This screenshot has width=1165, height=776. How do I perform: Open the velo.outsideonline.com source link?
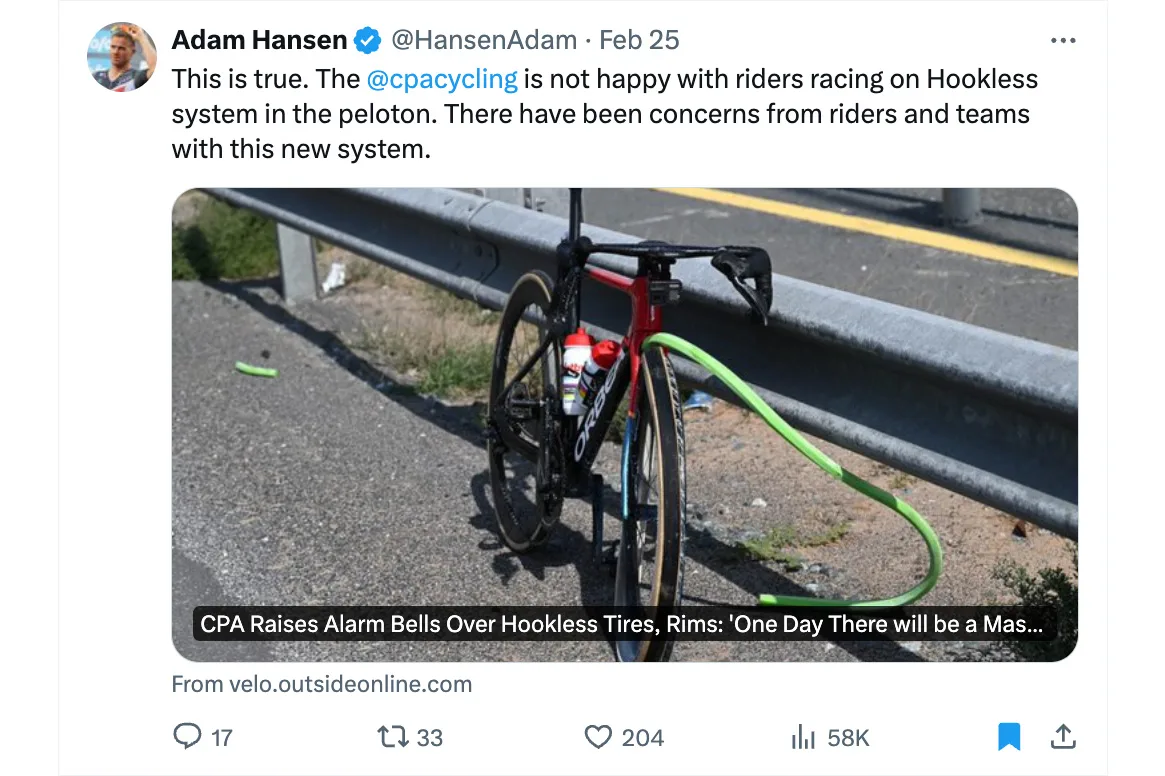[322, 685]
